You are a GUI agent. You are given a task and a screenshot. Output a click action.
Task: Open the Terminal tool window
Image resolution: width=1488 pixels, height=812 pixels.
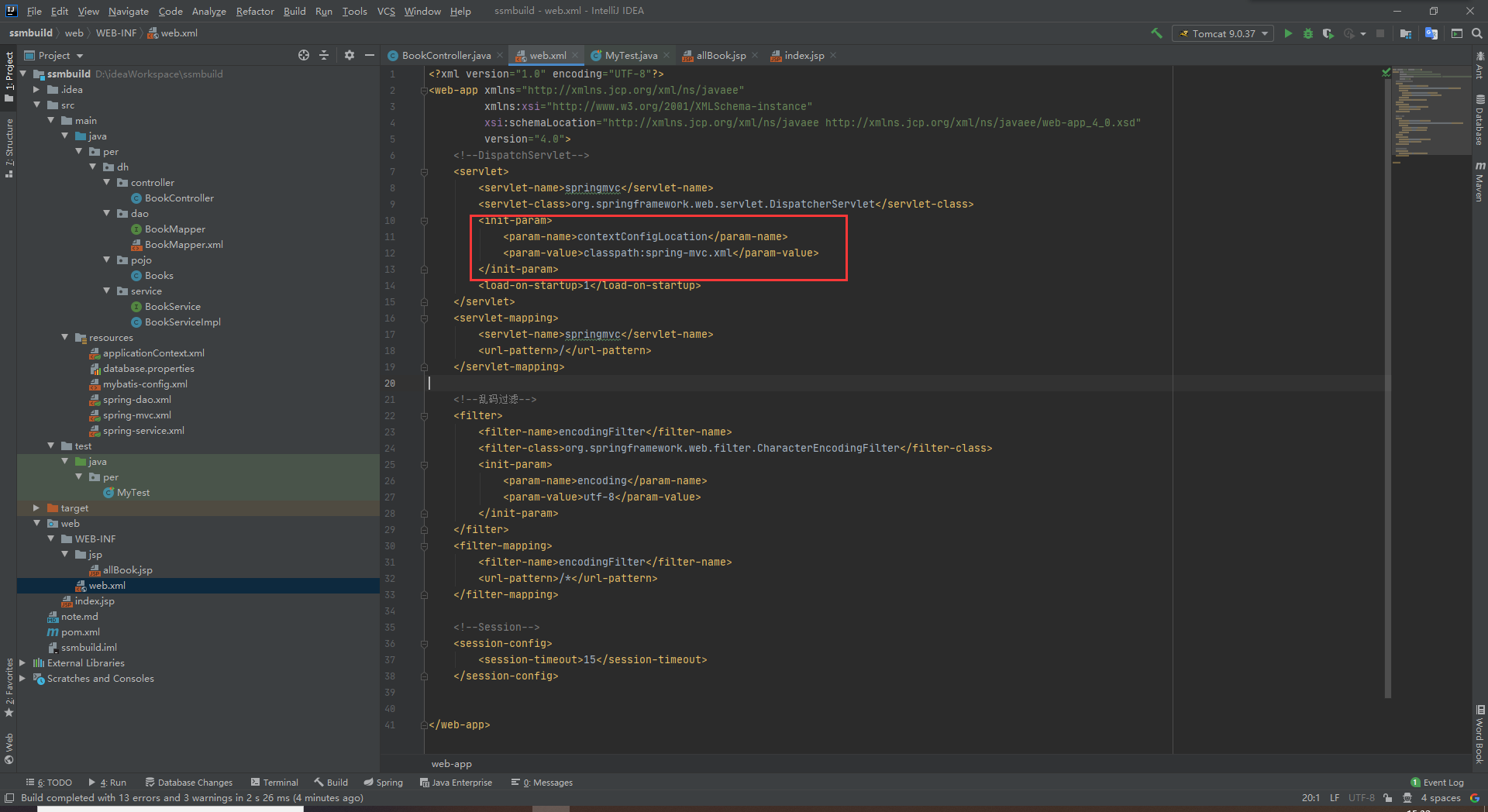pos(274,783)
